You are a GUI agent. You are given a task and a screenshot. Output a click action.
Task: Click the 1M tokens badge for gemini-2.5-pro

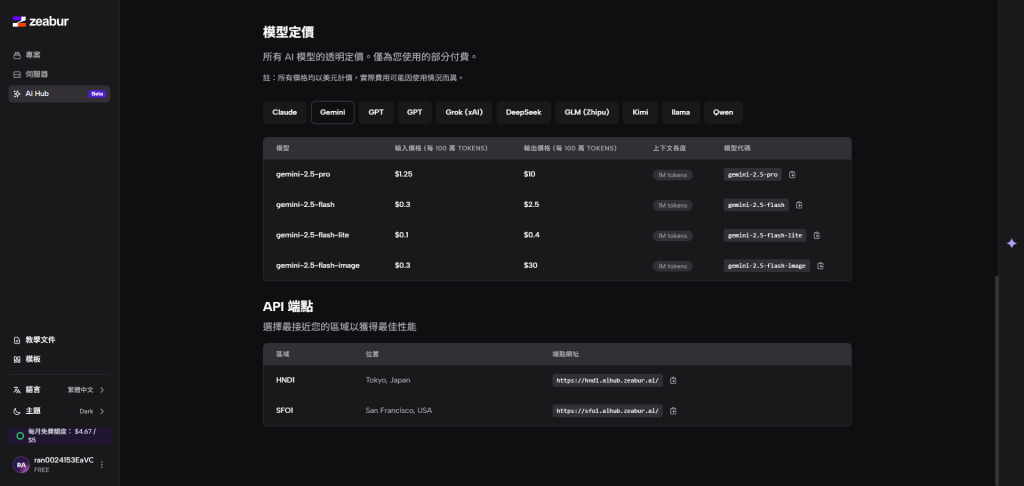(x=673, y=175)
